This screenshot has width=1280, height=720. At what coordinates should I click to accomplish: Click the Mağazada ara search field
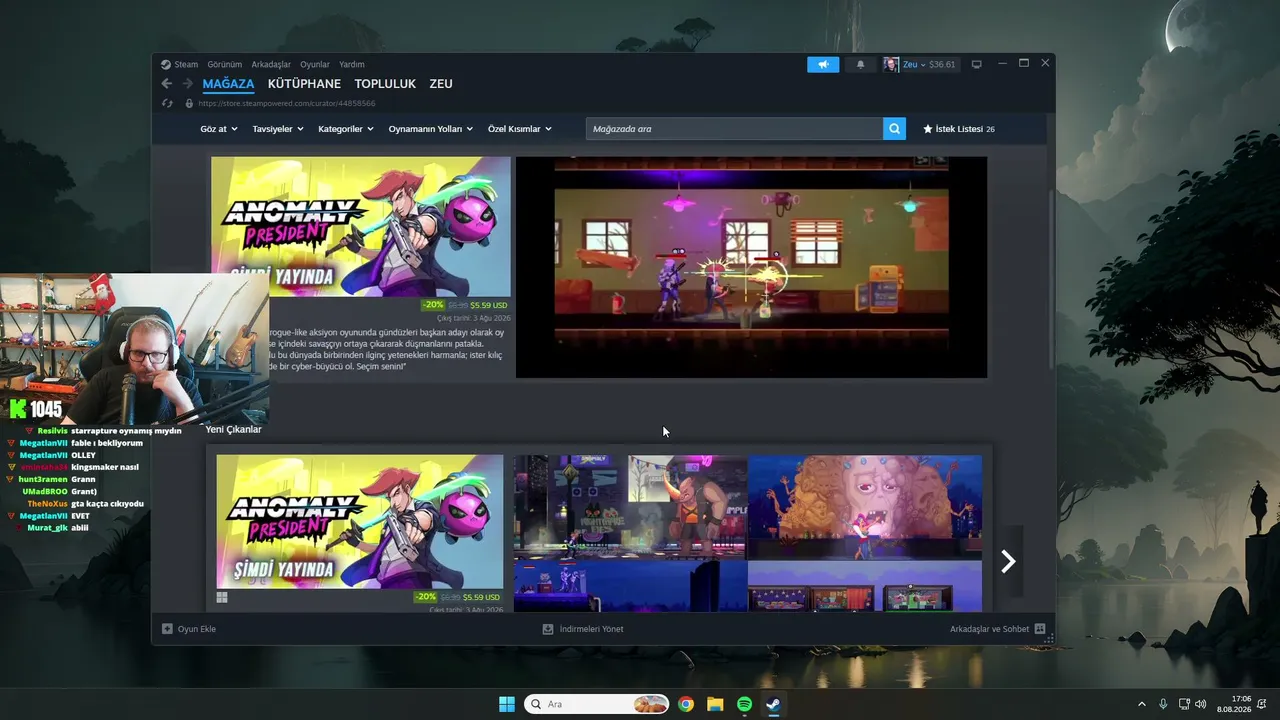(735, 129)
